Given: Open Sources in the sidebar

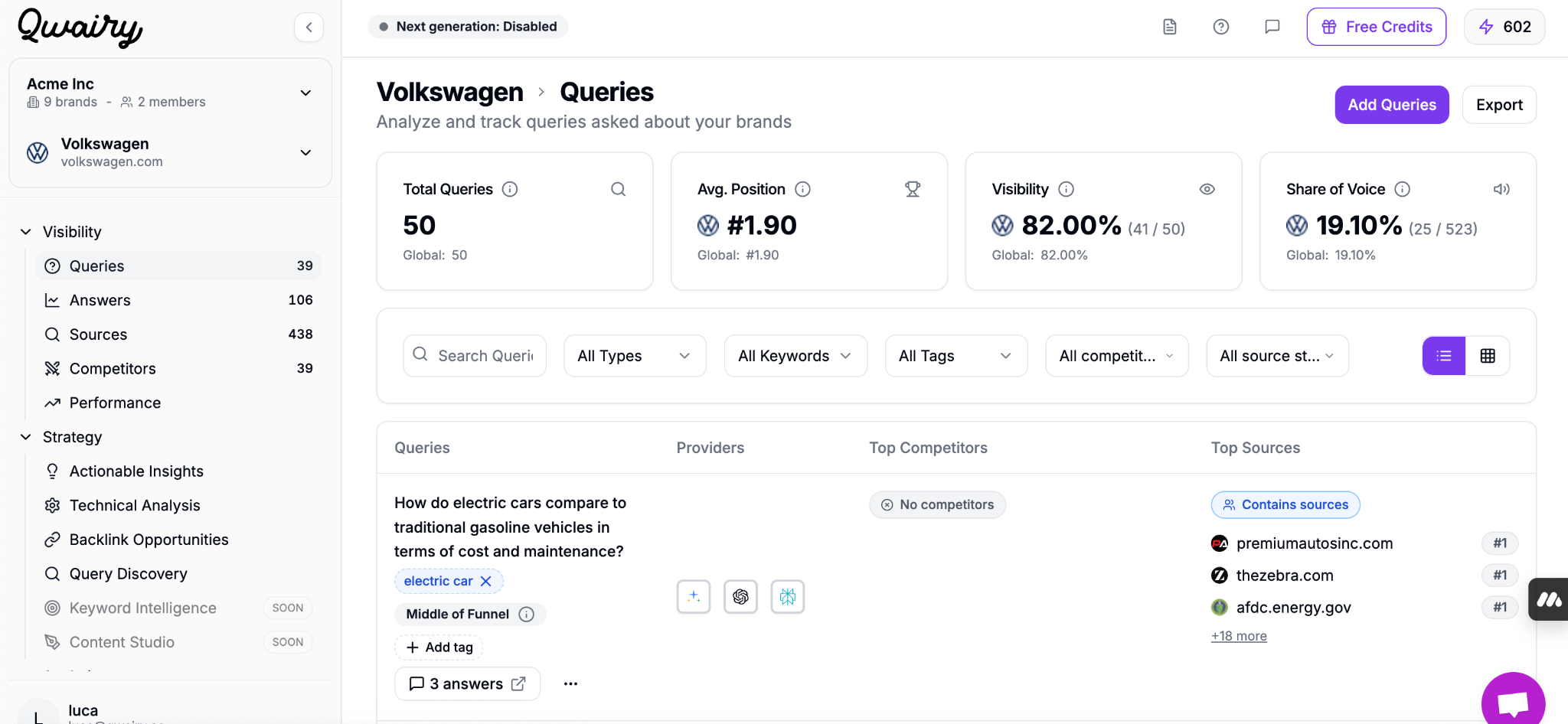Looking at the screenshot, I should (x=178, y=334).
